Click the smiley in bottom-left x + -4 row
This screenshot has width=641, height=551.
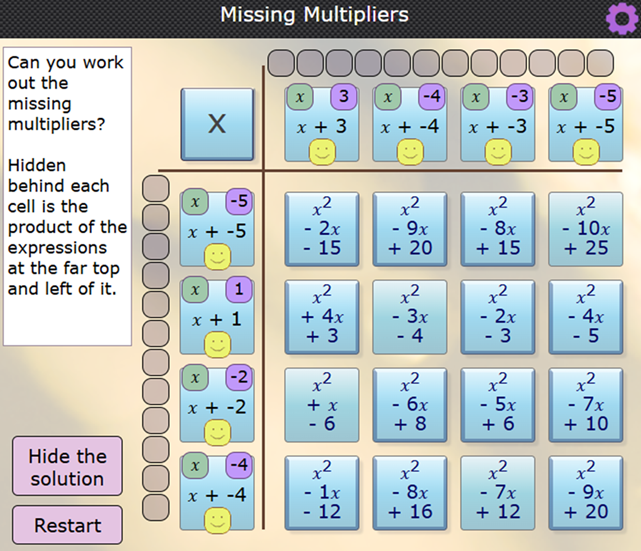217,520
